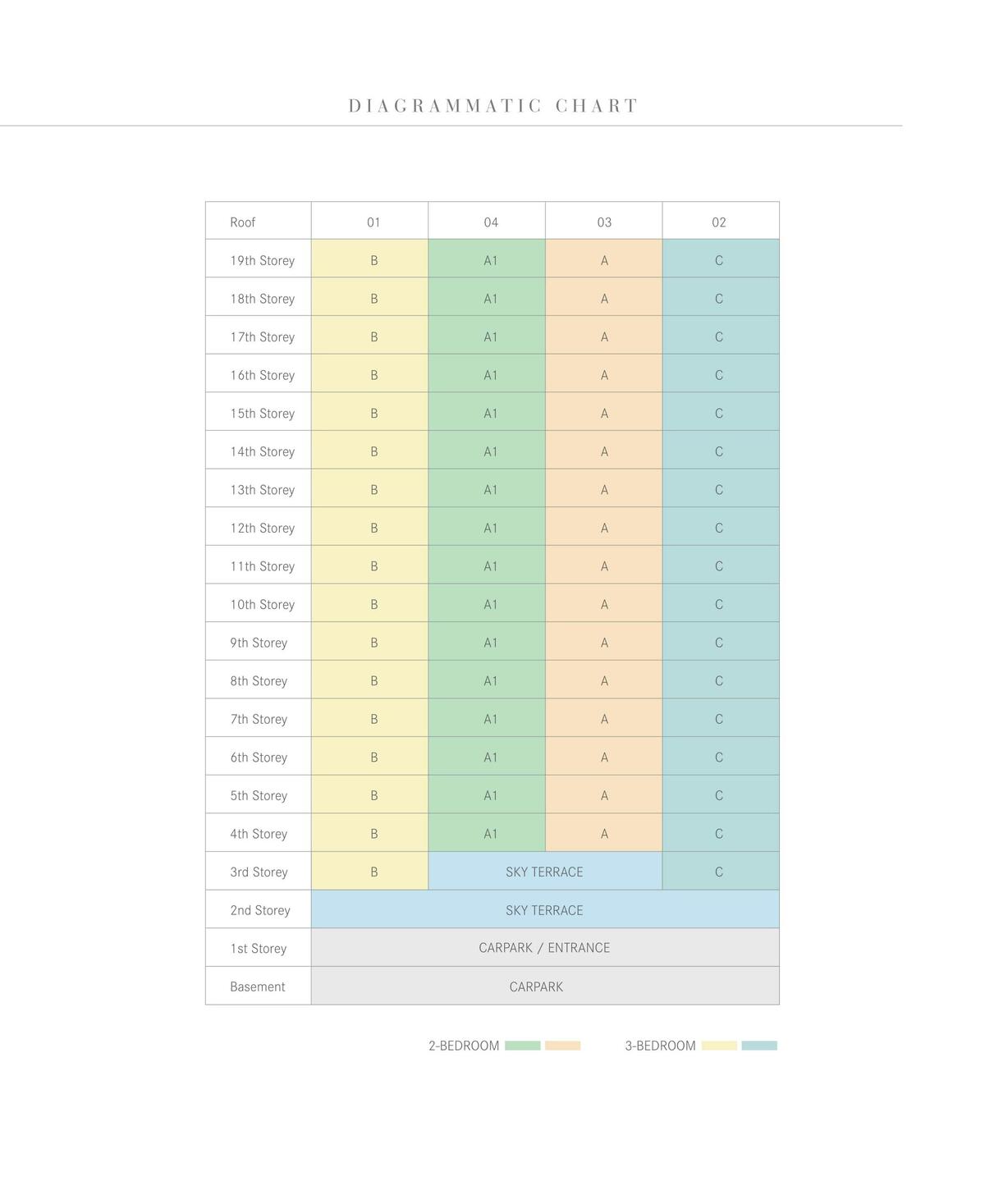Screen dimensions: 985x1204
Task: Click the teal 3-BEDROOM legend swatch
Action: tap(759, 1046)
